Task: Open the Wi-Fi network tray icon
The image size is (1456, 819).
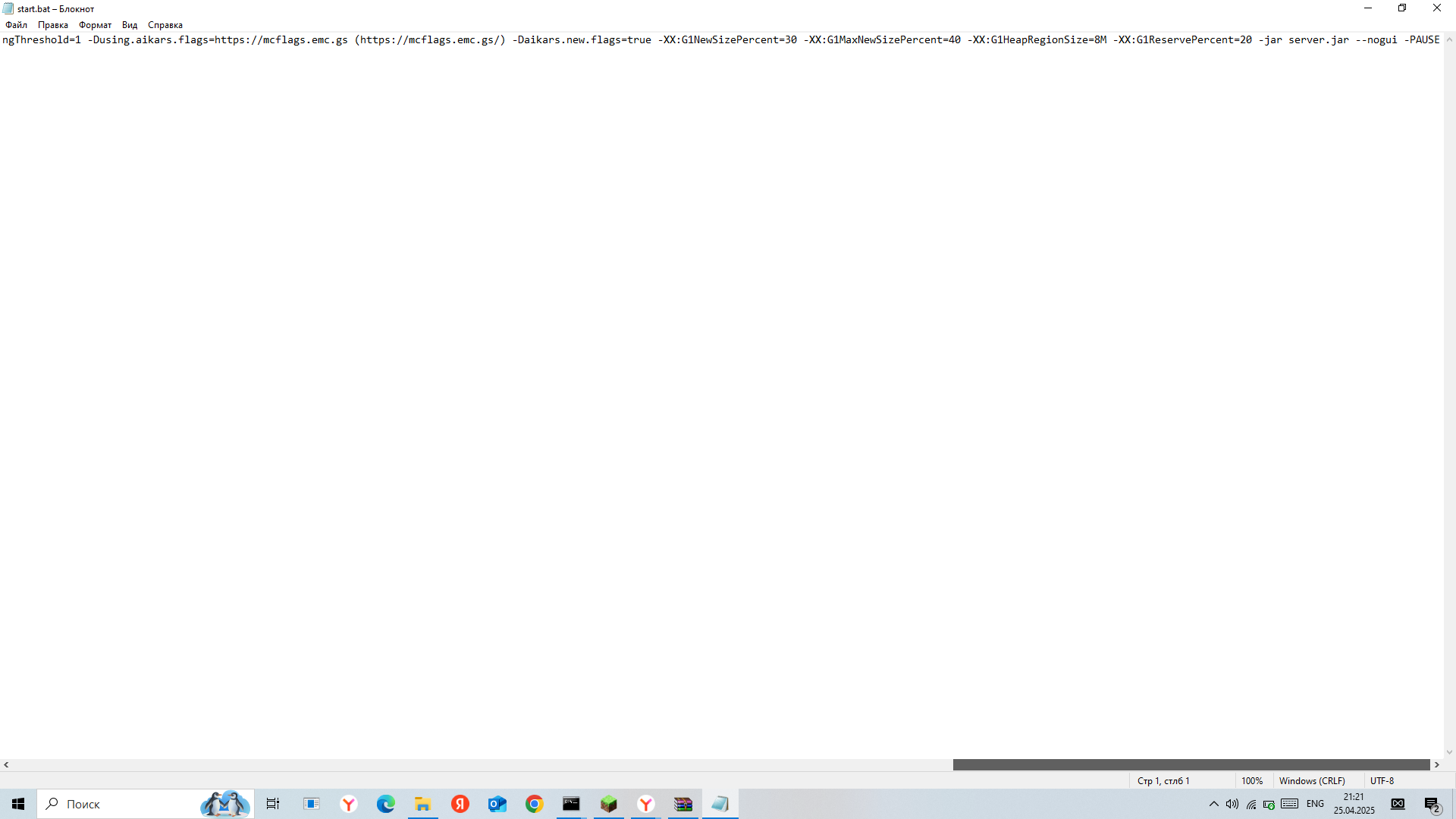Action: click(x=1251, y=804)
